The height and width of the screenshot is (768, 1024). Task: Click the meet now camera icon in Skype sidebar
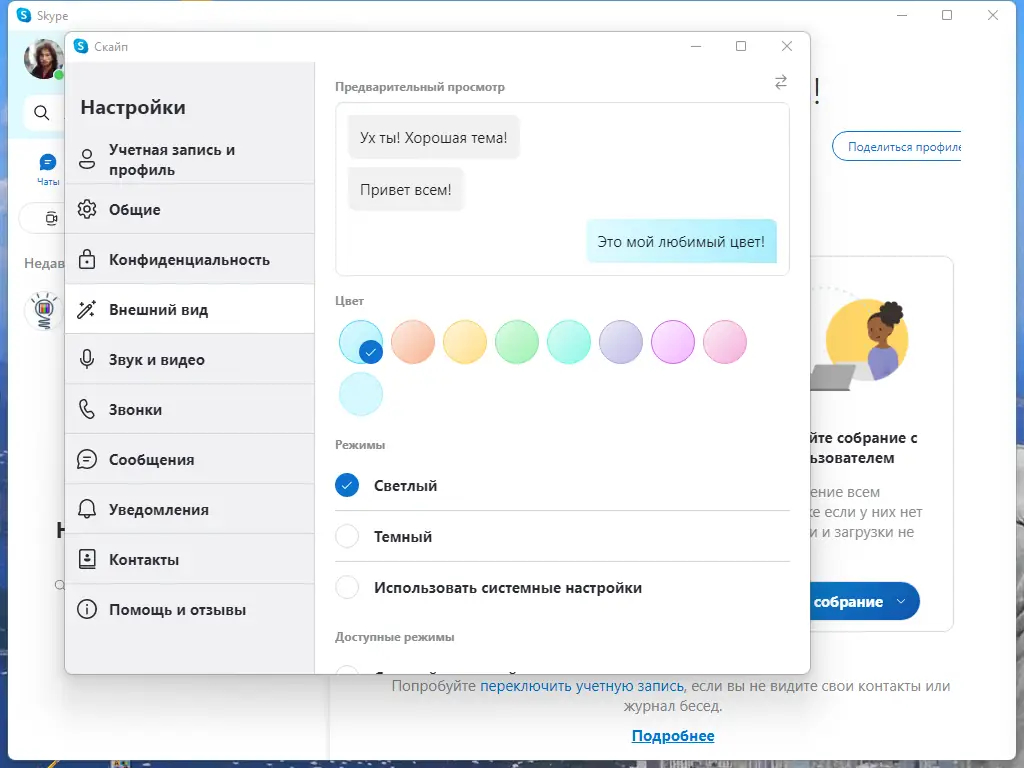(x=52, y=218)
